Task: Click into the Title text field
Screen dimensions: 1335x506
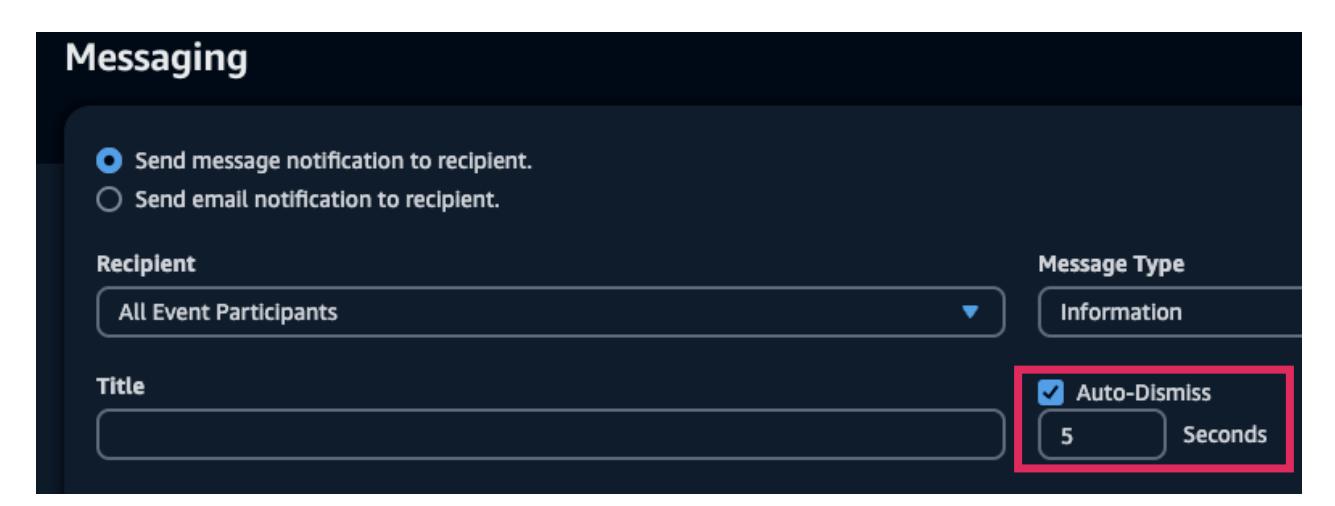Action: pos(550,435)
